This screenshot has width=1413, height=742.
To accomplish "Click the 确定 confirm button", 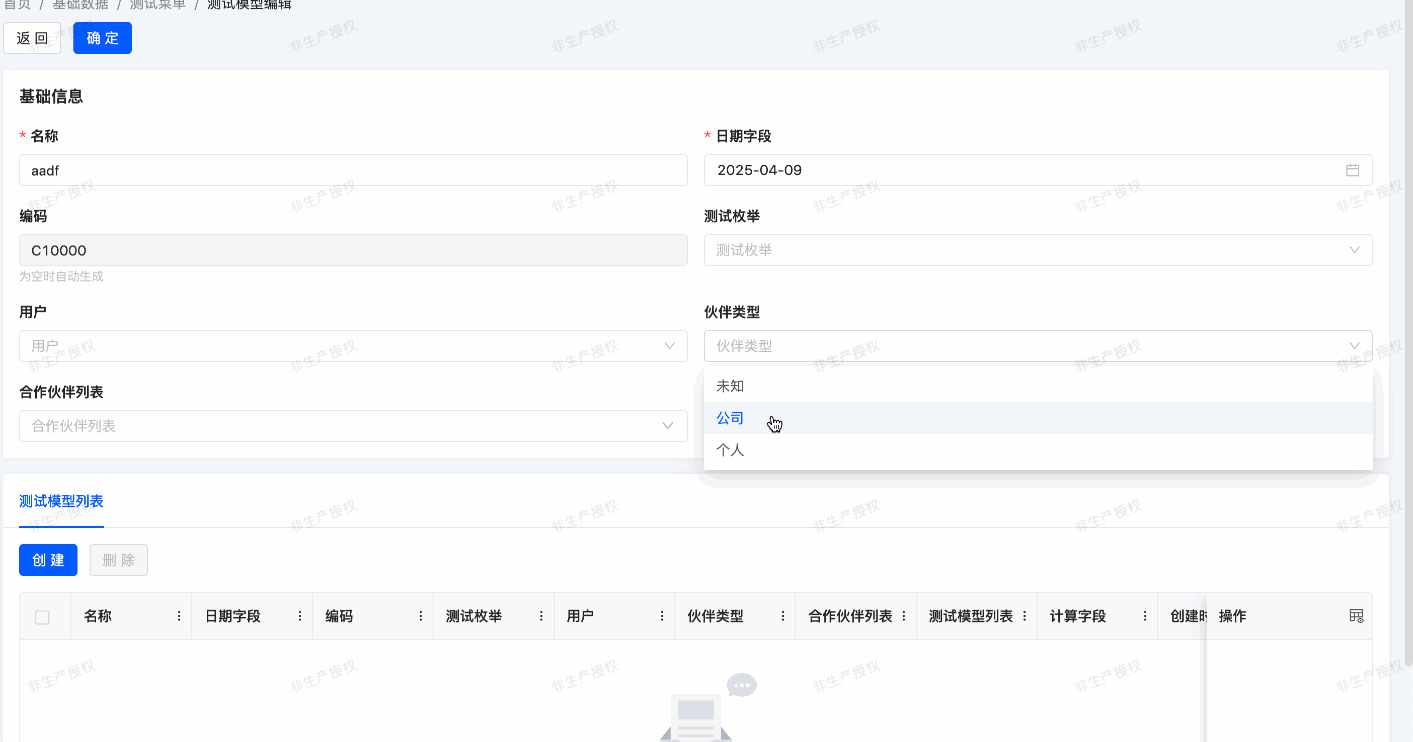I will (x=102, y=38).
